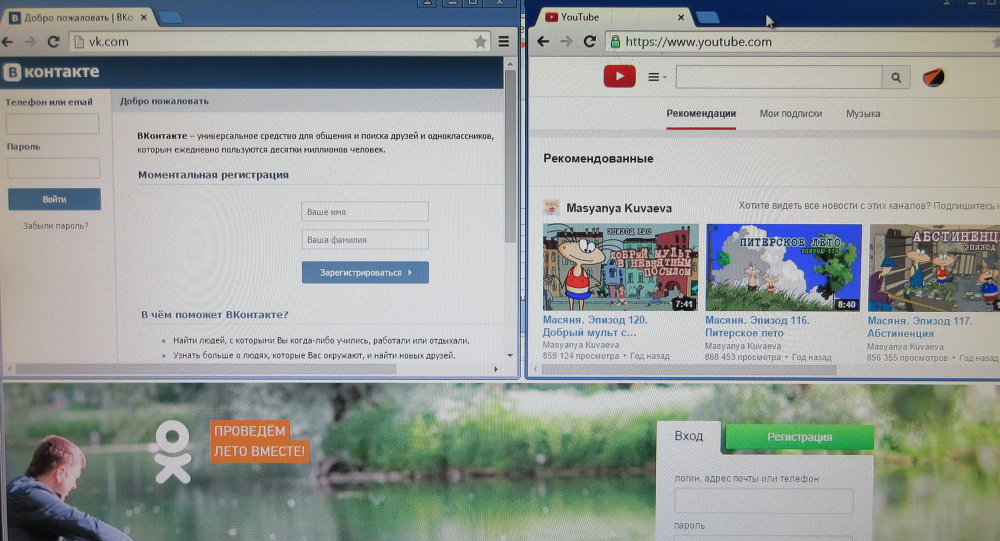Open Chrome menu in the vk.com window
The width and height of the screenshot is (1000, 541).
click(x=504, y=41)
